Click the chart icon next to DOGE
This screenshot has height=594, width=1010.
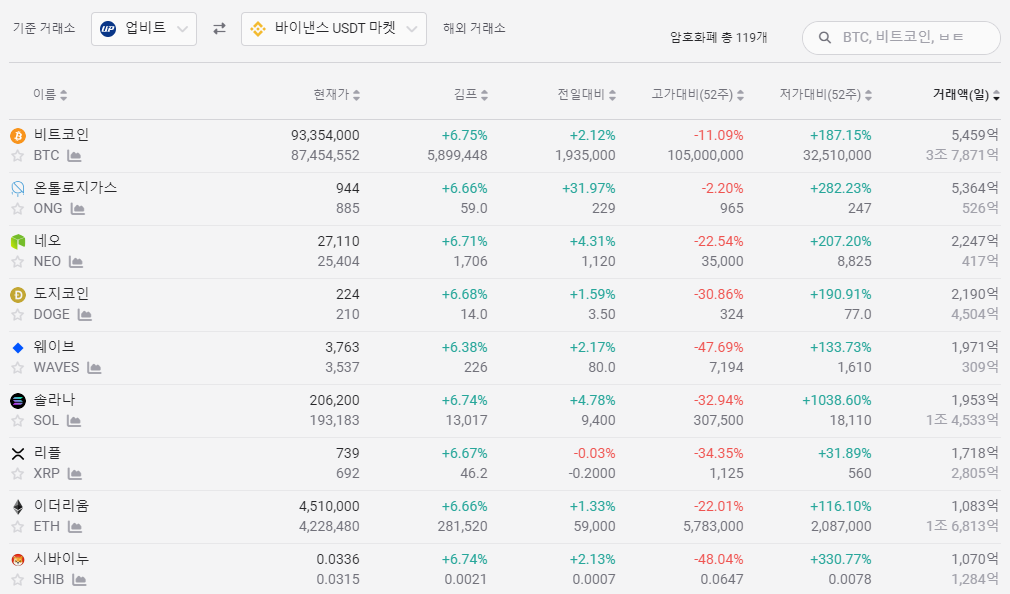[85, 315]
